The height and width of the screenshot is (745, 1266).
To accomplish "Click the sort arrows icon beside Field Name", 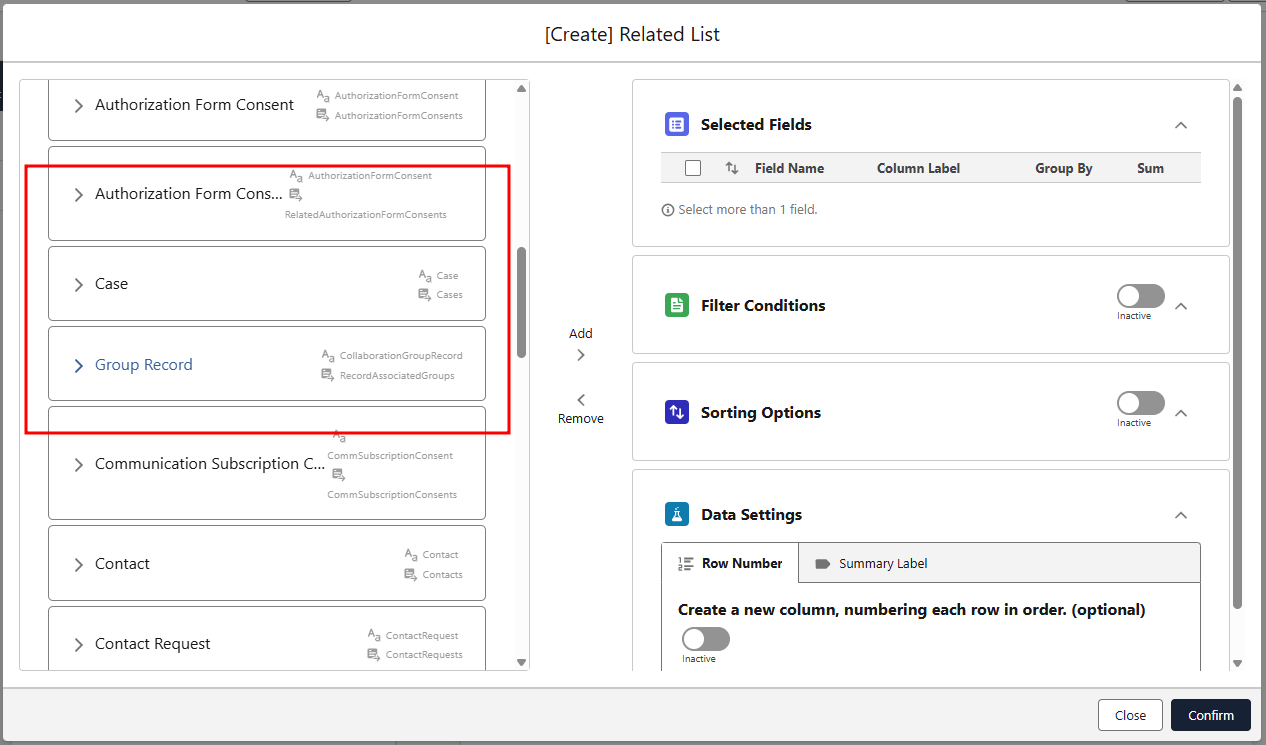I will tap(732, 169).
